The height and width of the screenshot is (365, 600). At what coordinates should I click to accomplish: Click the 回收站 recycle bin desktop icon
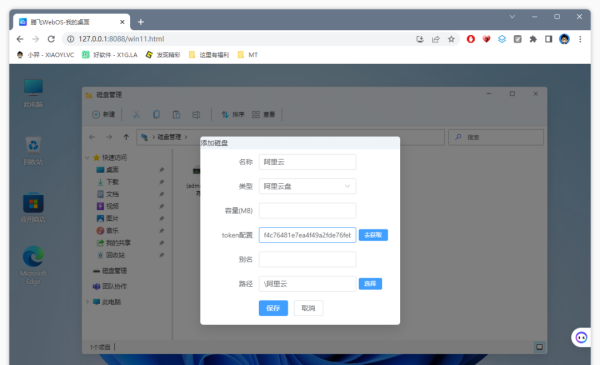click(33, 151)
